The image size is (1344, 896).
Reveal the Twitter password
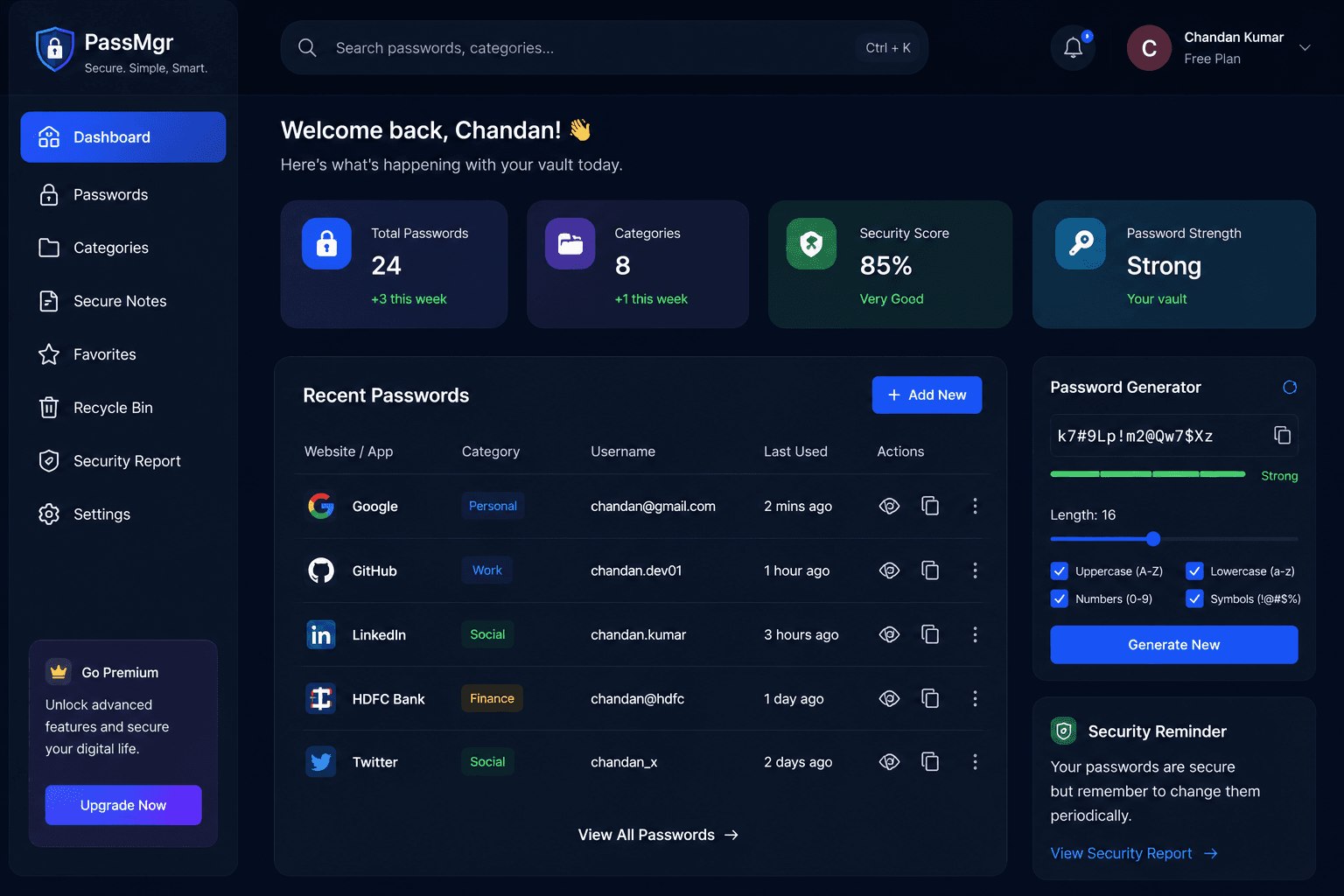[889, 762]
